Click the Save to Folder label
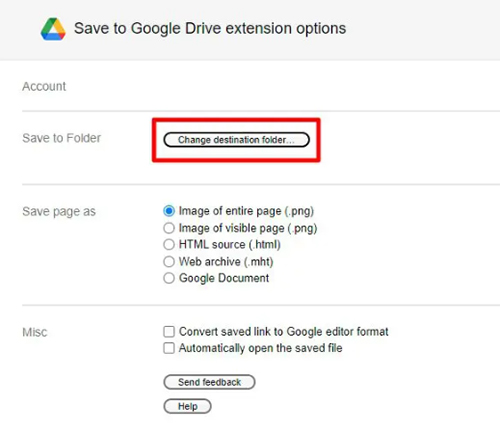This screenshot has width=500, height=433. (x=61, y=138)
